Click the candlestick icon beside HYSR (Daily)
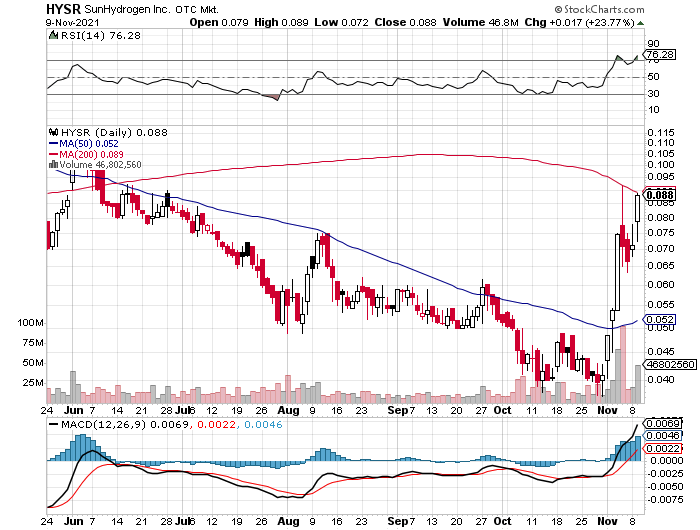 coord(54,132)
